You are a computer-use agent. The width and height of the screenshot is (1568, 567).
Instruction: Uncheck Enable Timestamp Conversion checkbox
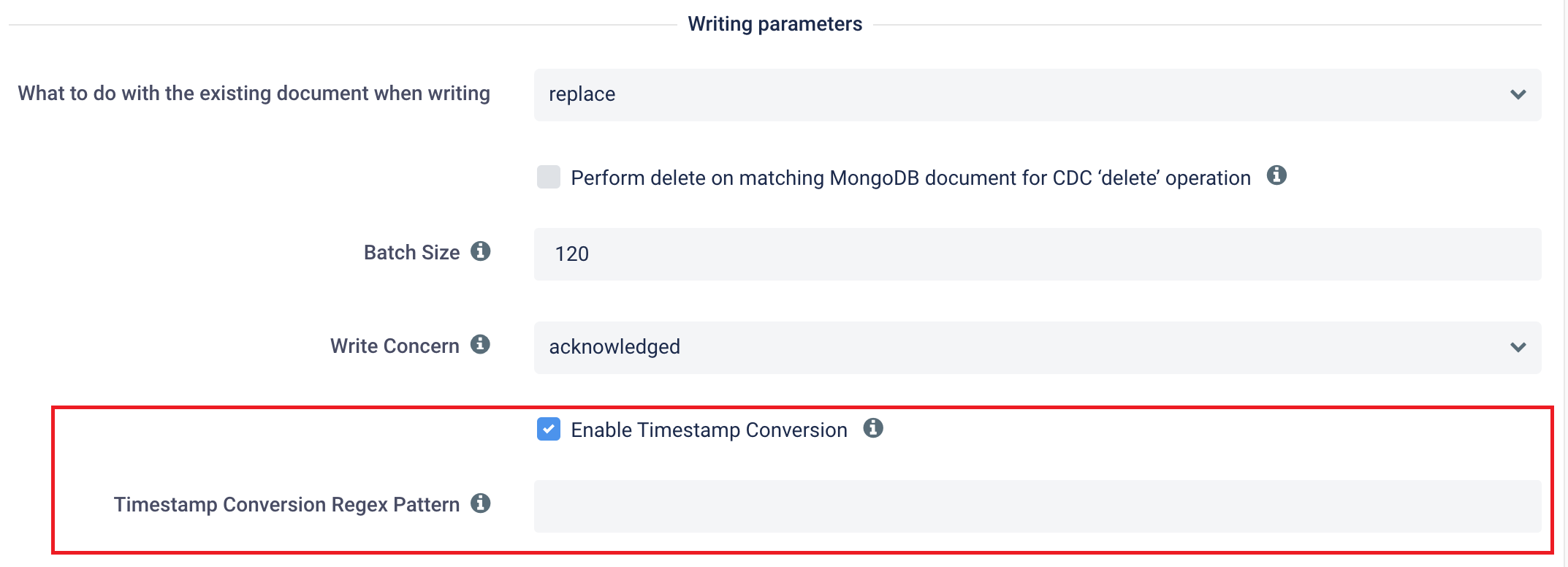point(549,429)
